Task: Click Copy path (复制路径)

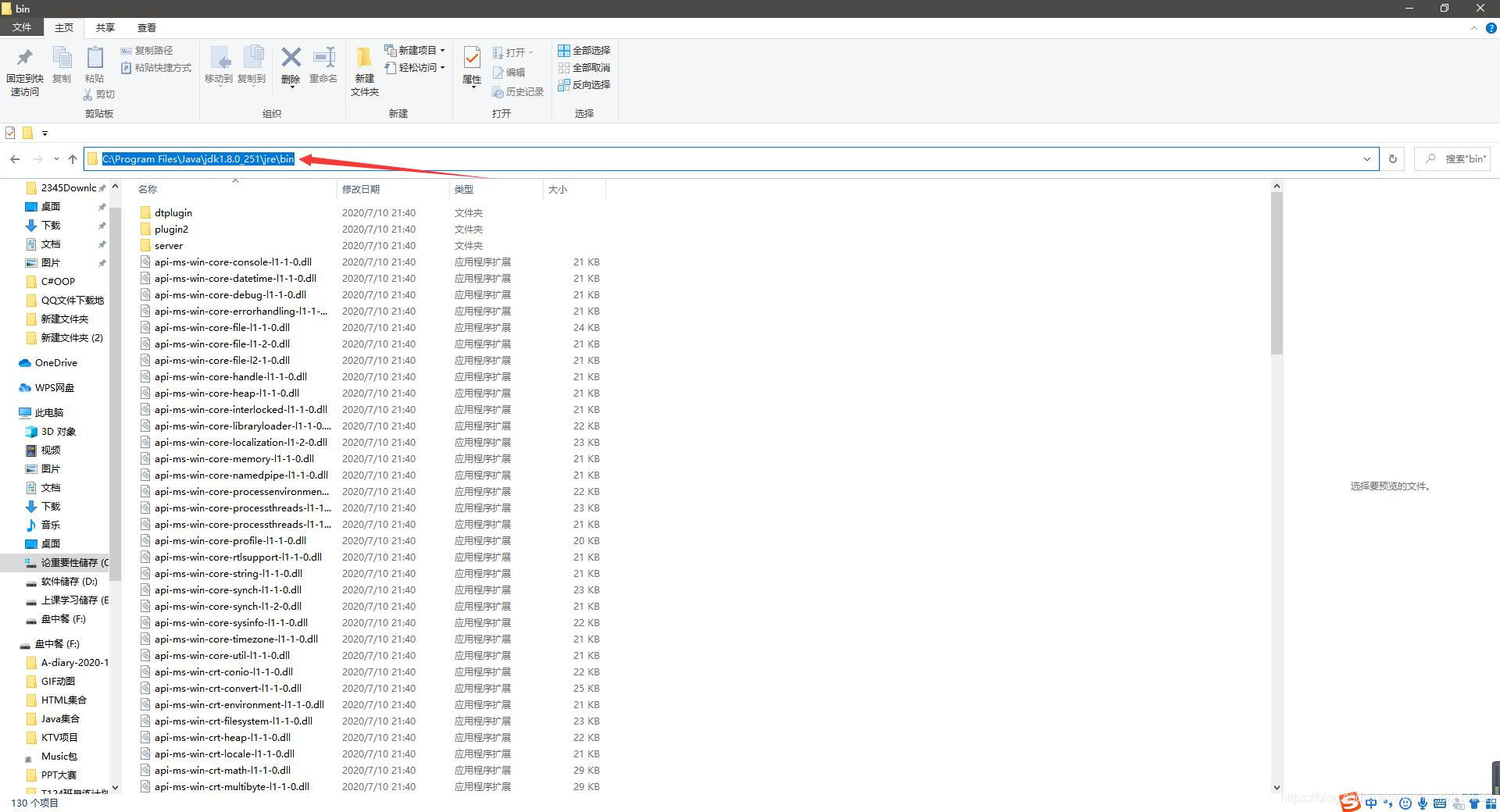Action: (147, 50)
